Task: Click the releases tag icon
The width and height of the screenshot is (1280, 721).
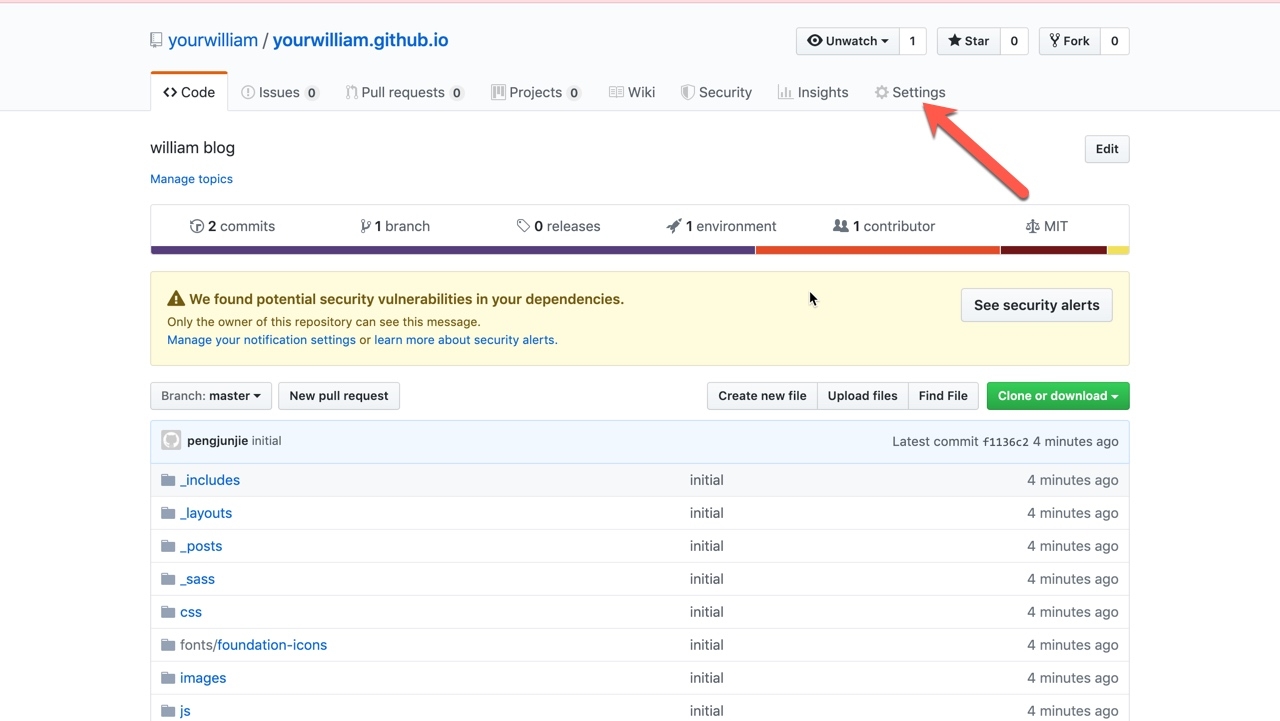Action: 523,226
